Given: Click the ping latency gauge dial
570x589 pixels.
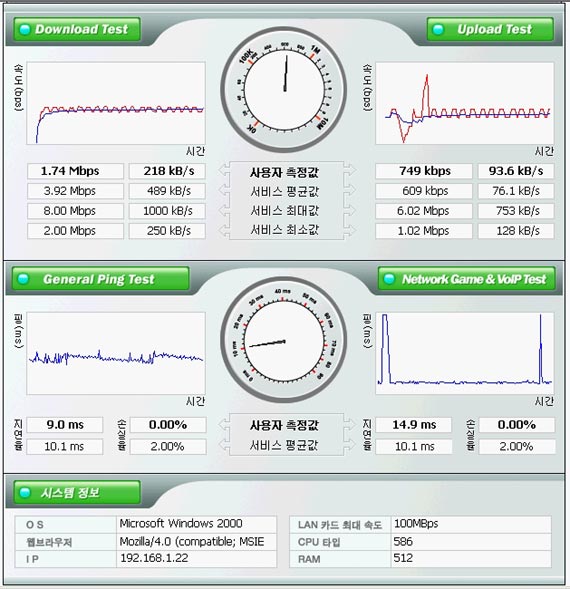Looking at the screenshot, I should point(284,340).
